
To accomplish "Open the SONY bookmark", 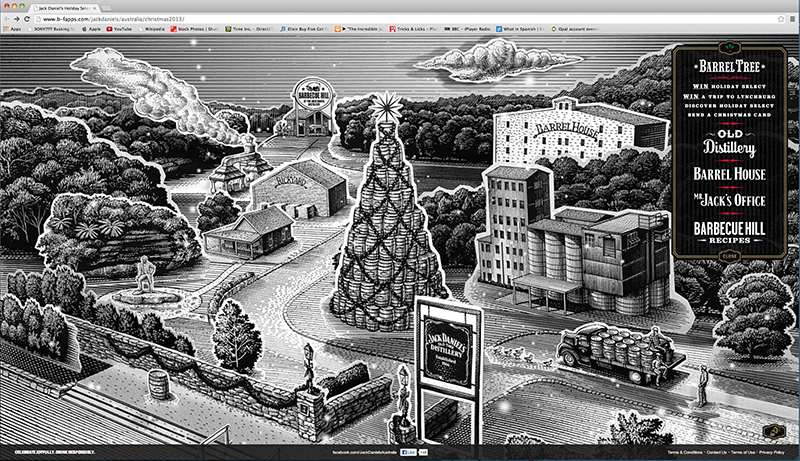I will [x=51, y=29].
